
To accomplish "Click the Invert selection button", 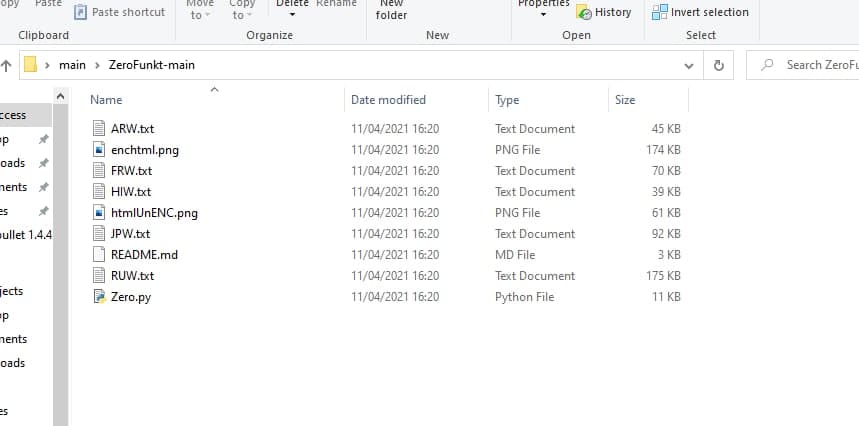I will pos(700,12).
